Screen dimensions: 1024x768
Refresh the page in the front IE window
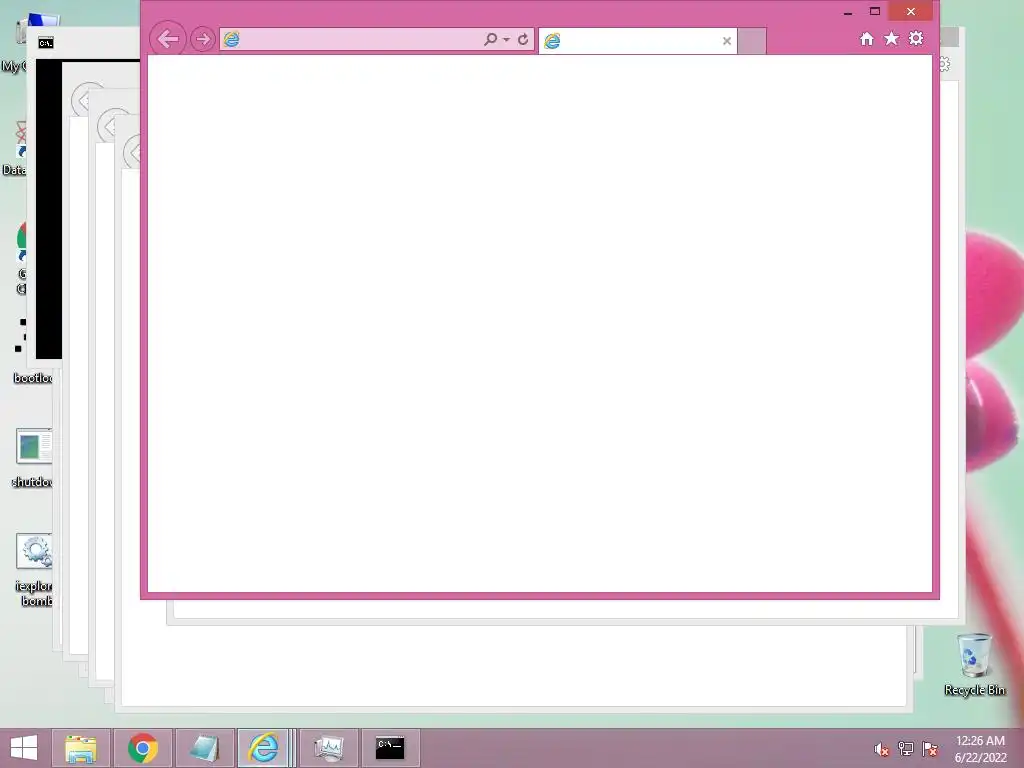tap(523, 39)
